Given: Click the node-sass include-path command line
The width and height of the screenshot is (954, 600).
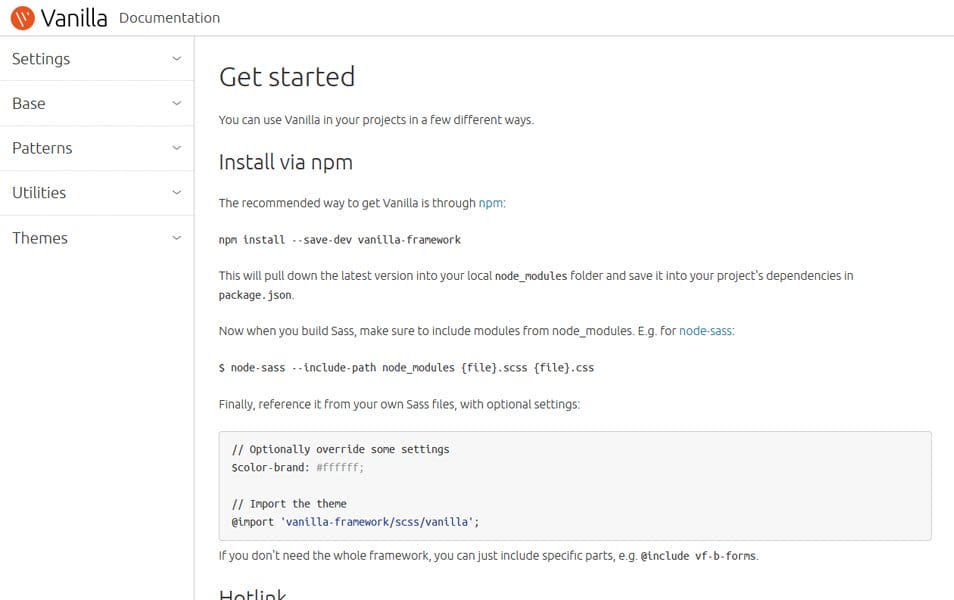Looking at the screenshot, I should coord(406,368).
